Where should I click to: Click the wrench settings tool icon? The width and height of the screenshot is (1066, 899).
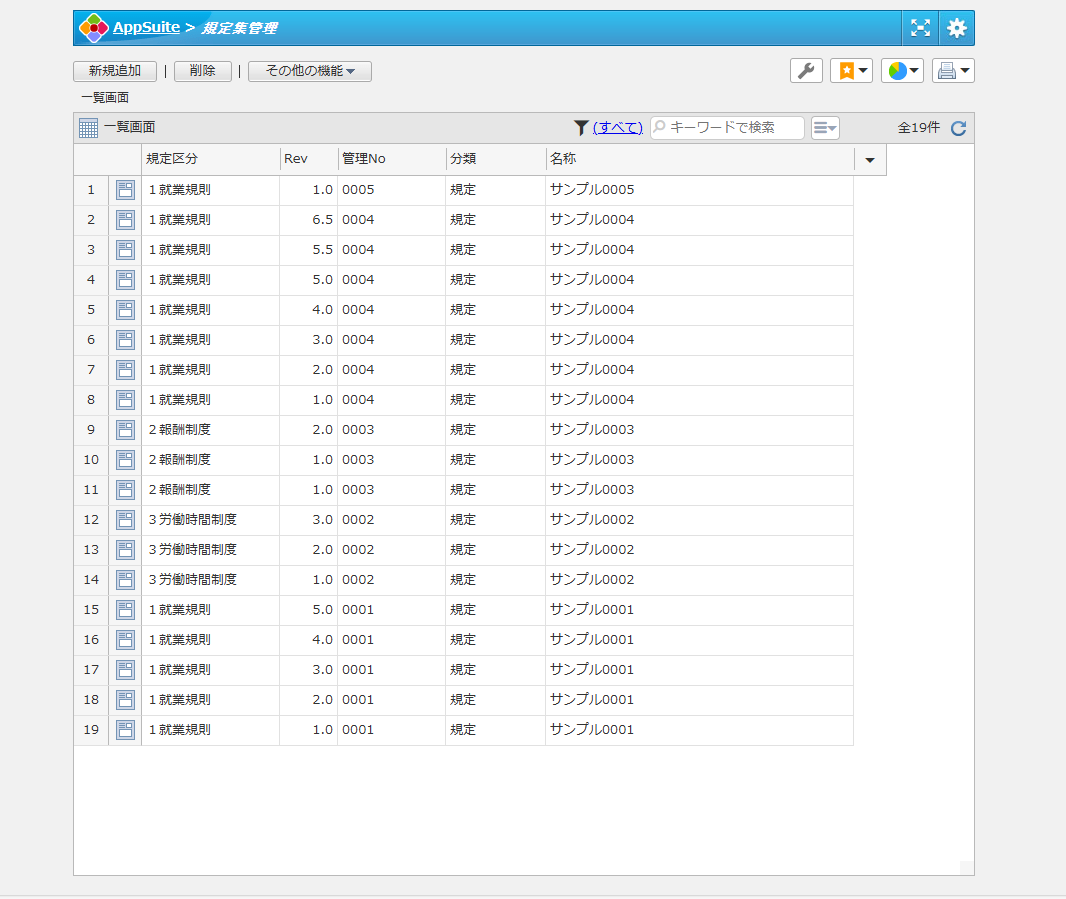click(x=806, y=71)
